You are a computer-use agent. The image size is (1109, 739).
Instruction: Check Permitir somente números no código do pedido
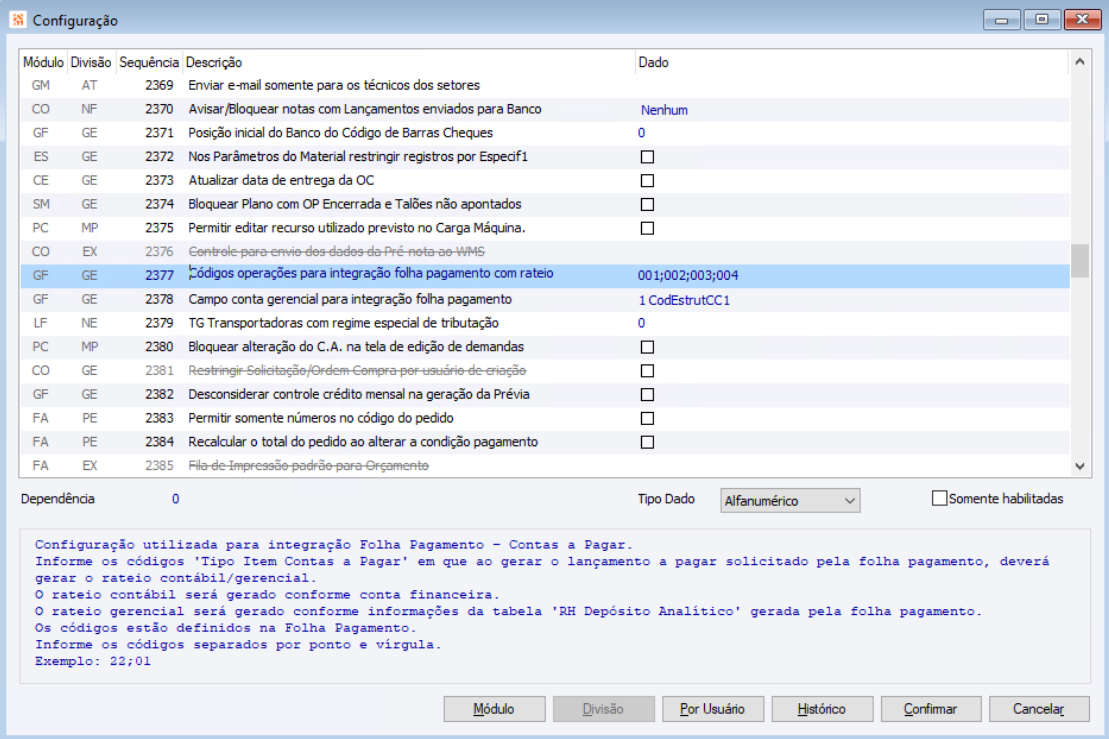point(646,419)
